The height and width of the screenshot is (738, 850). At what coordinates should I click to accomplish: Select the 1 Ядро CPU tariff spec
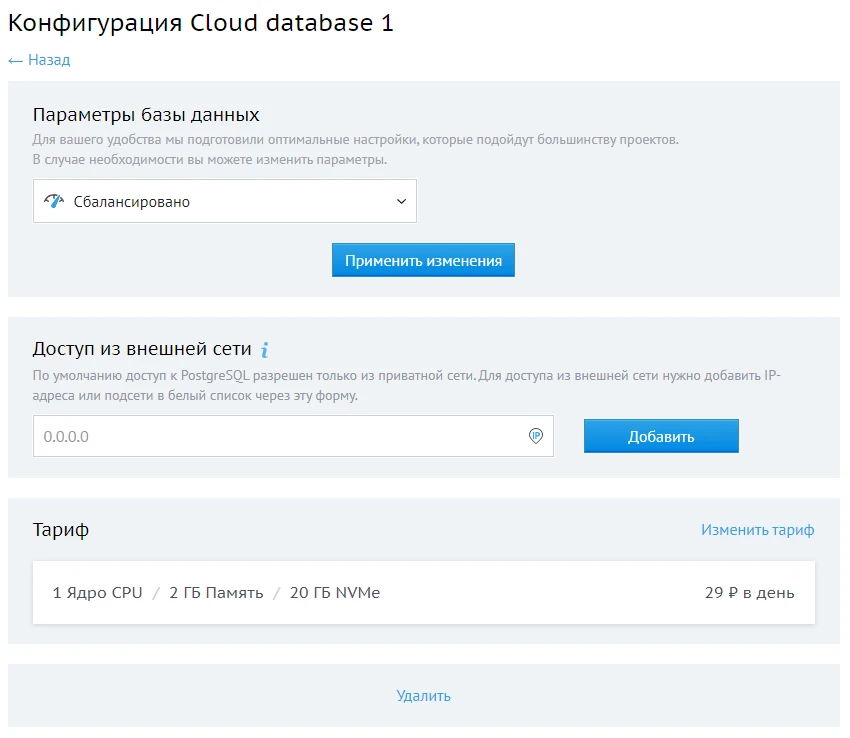coord(98,593)
